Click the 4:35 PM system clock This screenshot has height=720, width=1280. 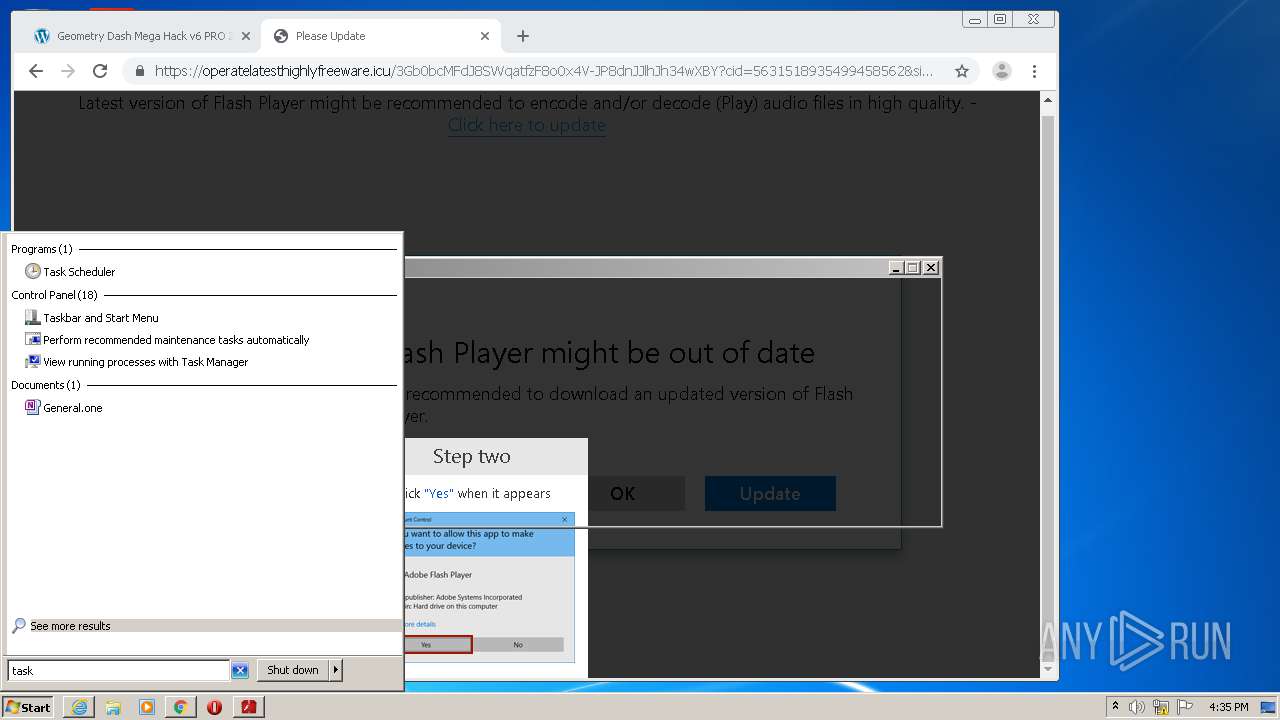point(1228,707)
